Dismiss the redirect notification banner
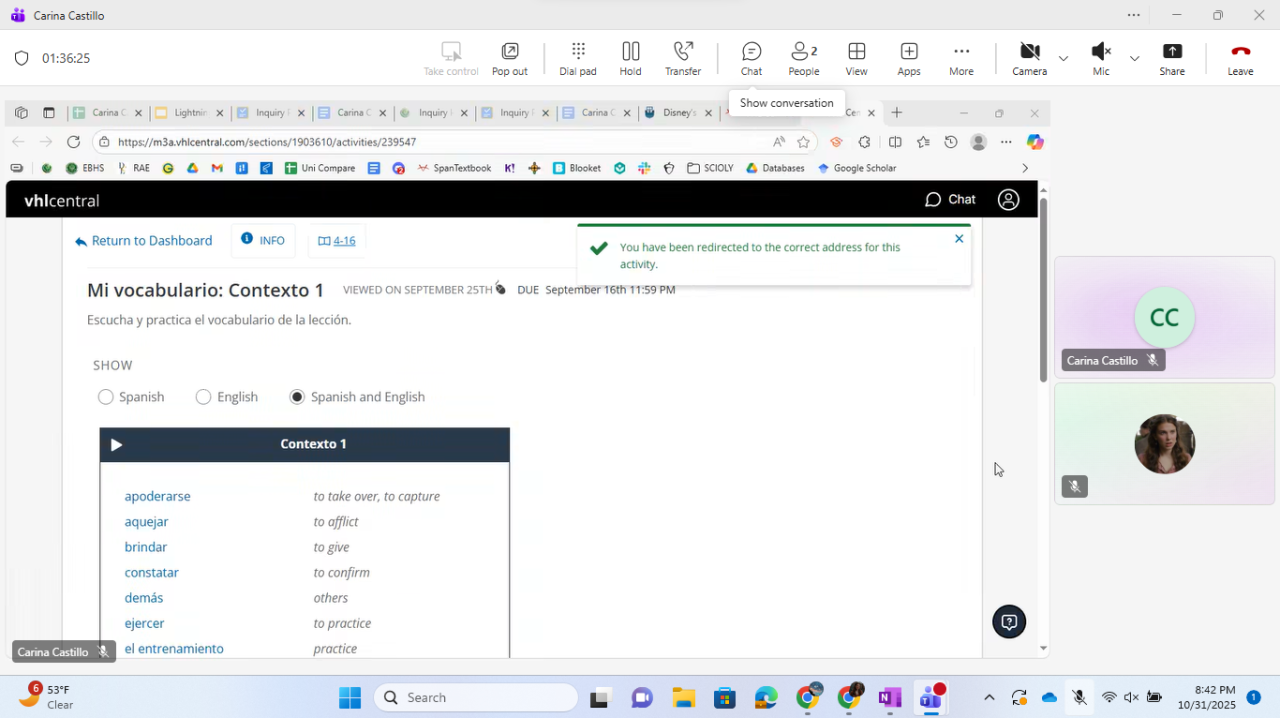 959,239
